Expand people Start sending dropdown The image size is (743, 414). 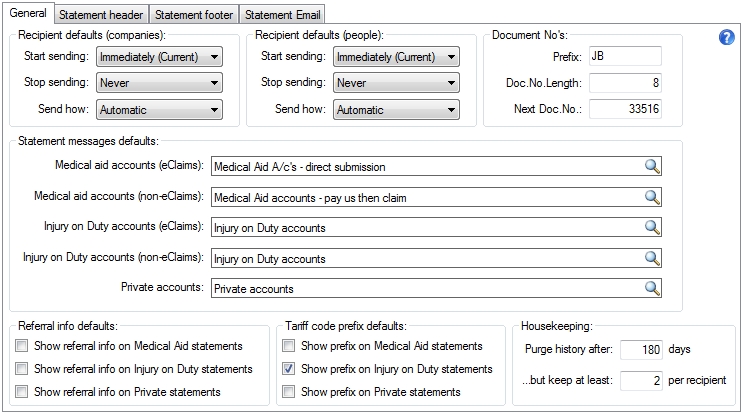[x=396, y=57]
